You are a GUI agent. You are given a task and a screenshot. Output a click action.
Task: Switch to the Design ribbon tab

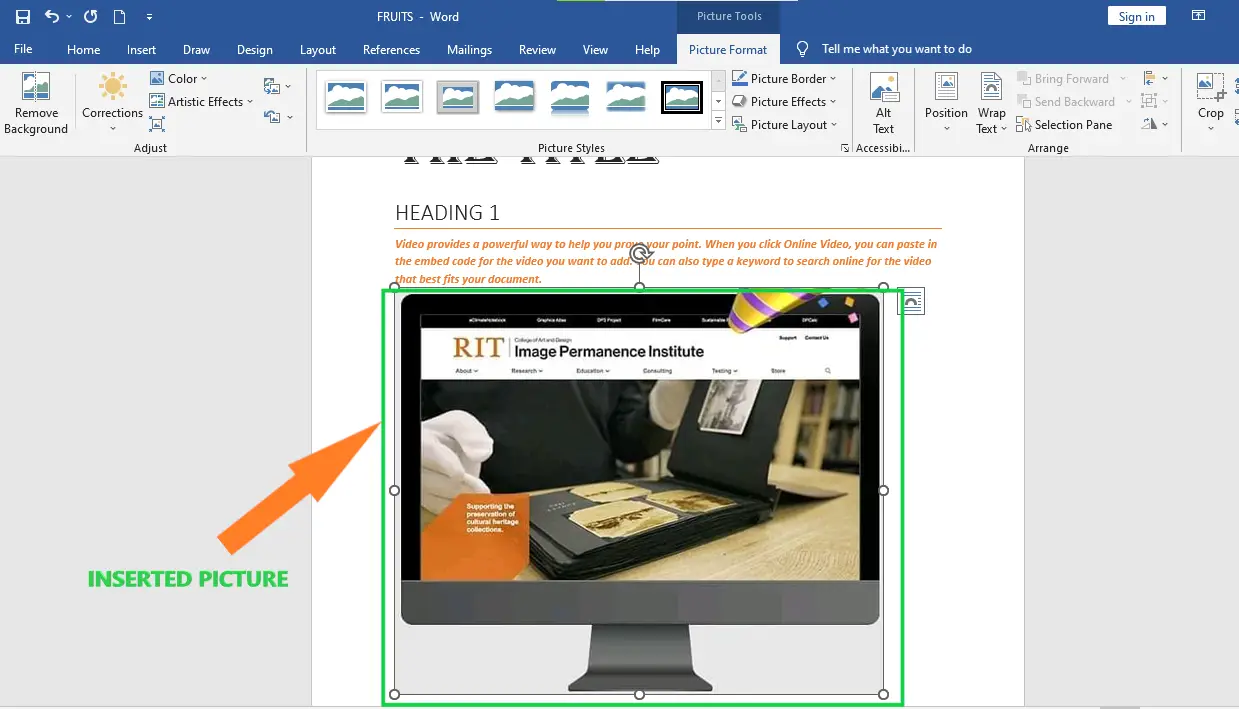[255, 48]
